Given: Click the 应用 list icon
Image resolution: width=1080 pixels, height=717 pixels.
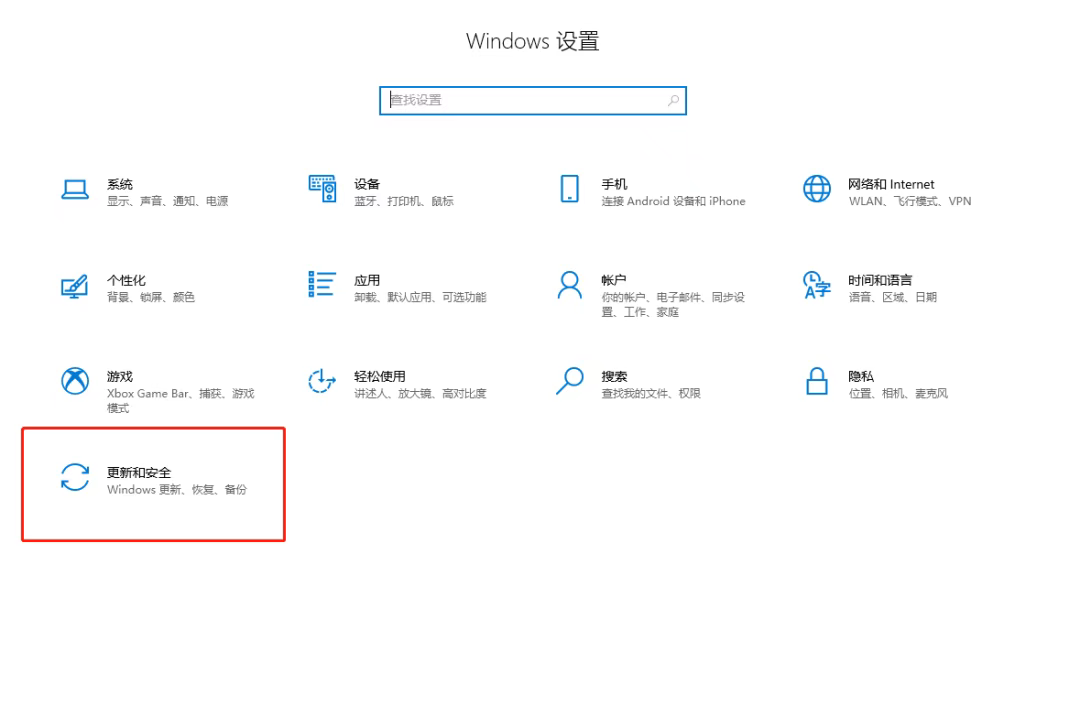Looking at the screenshot, I should [x=322, y=284].
